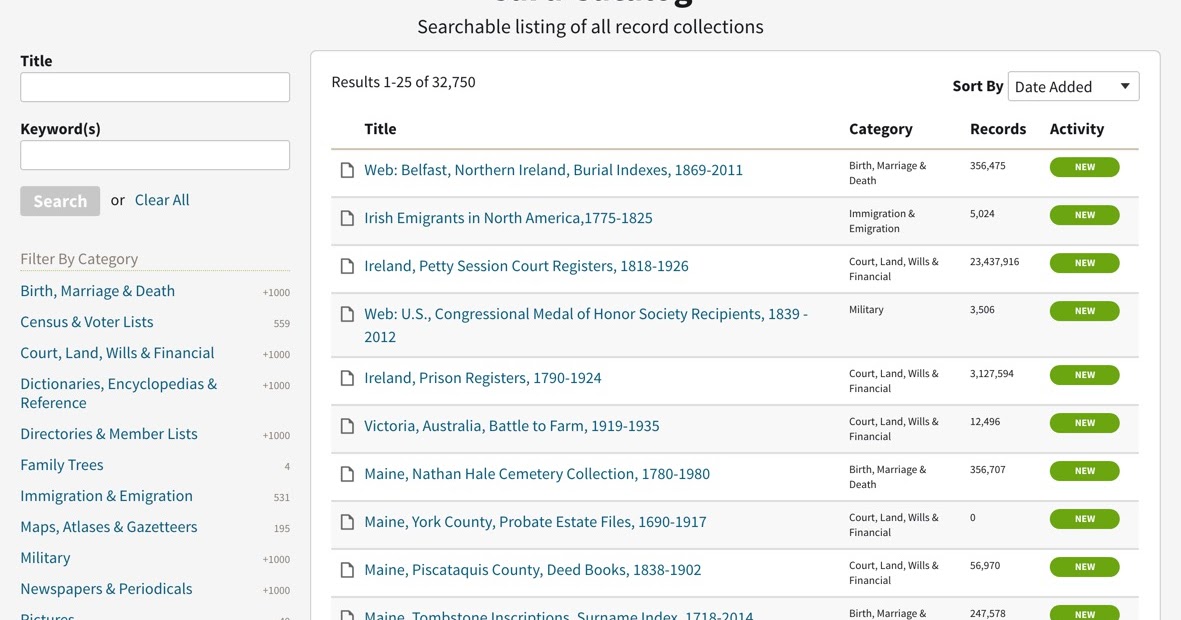Image resolution: width=1181 pixels, height=620 pixels.
Task: Open "Maine, Tombstone Inscriptions, Surname Index" collection
Action: [558, 614]
